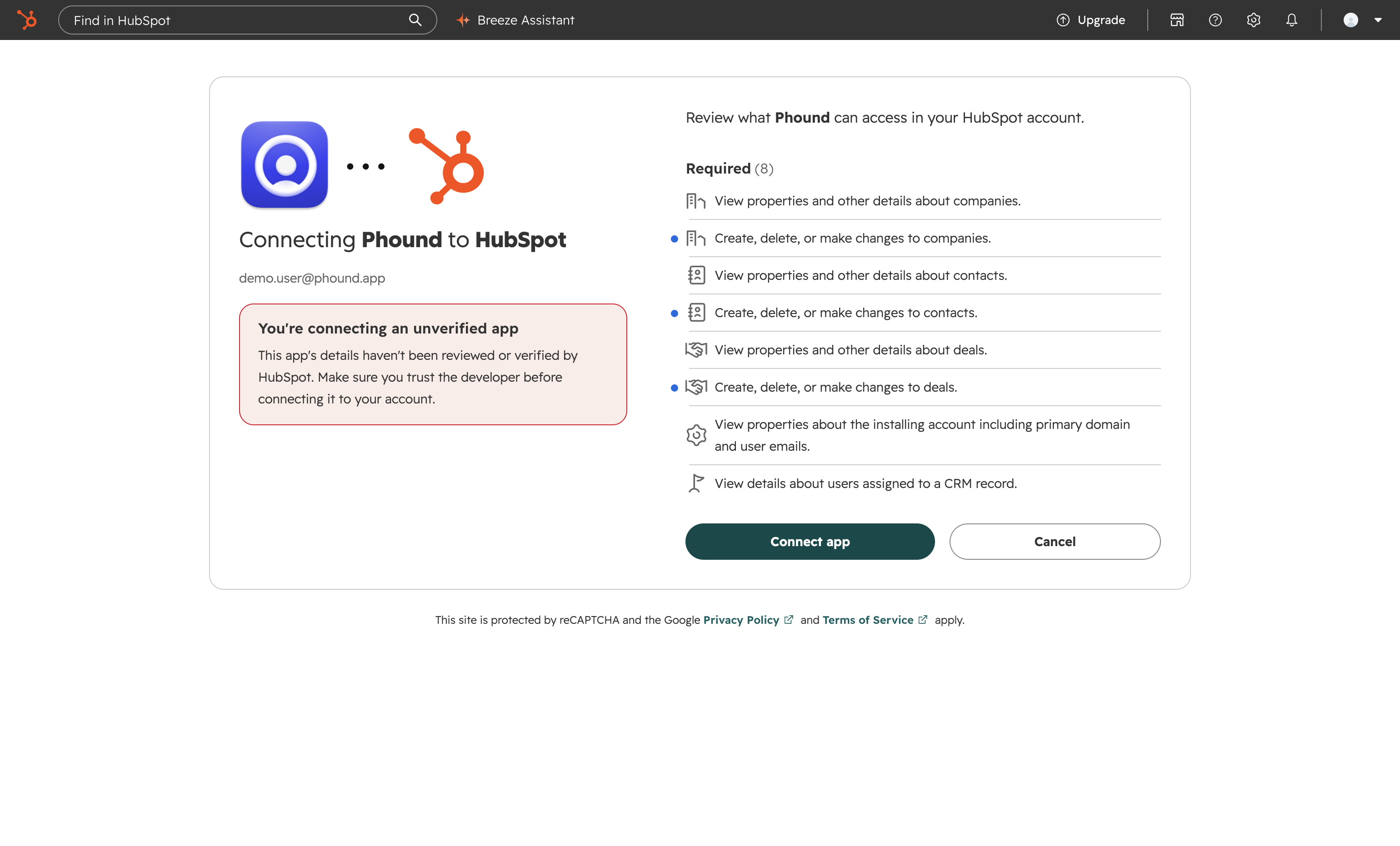Click the external link icon after Privacy Policy
Image resolution: width=1400 pixels, height=846 pixels.
pyautogui.click(x=789, y=619)
